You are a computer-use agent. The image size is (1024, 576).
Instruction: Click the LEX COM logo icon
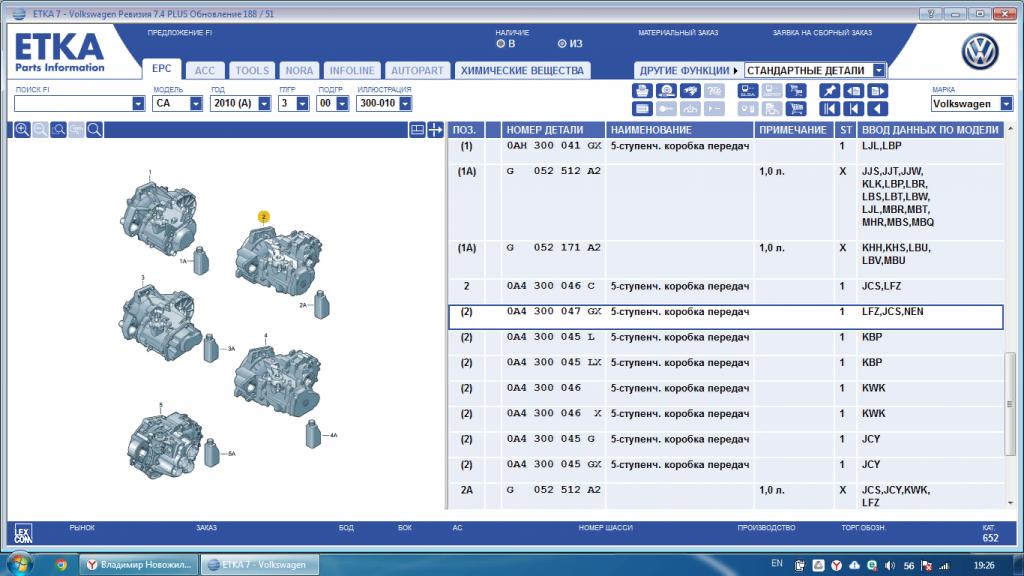(23, 534)
